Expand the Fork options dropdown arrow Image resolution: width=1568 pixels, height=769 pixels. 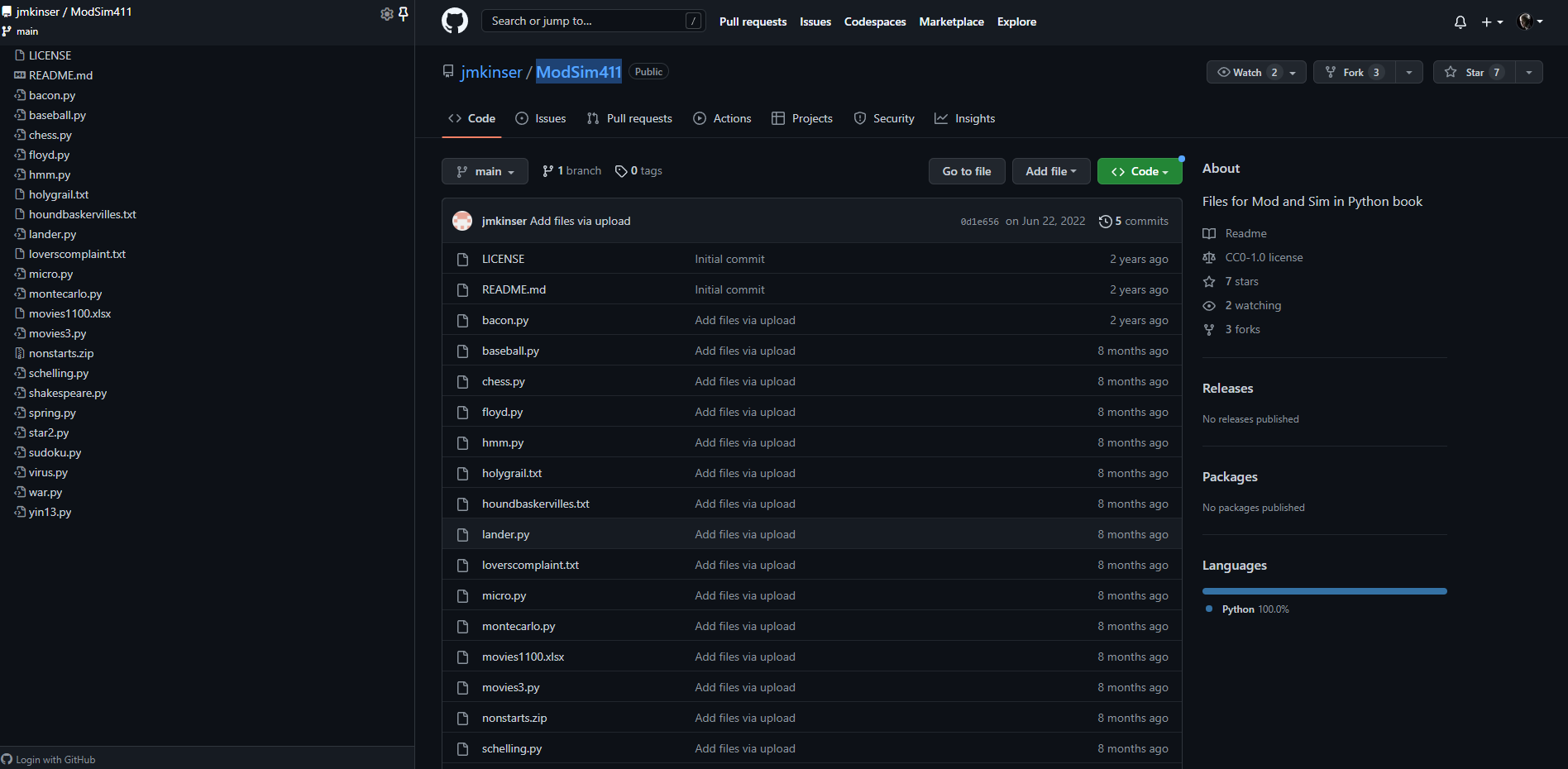[x=1409, y=73]
